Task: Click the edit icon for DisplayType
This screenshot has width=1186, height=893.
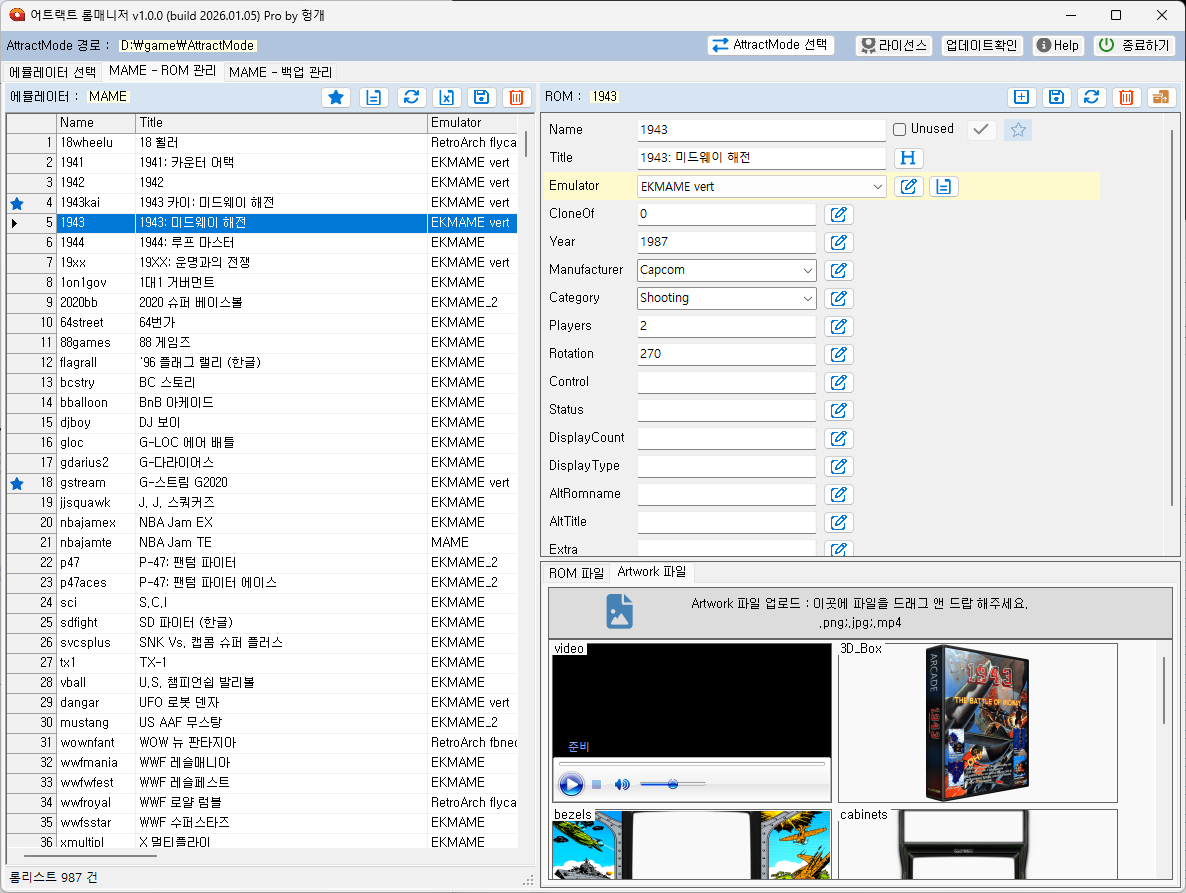Action: (x=839, y=466)
